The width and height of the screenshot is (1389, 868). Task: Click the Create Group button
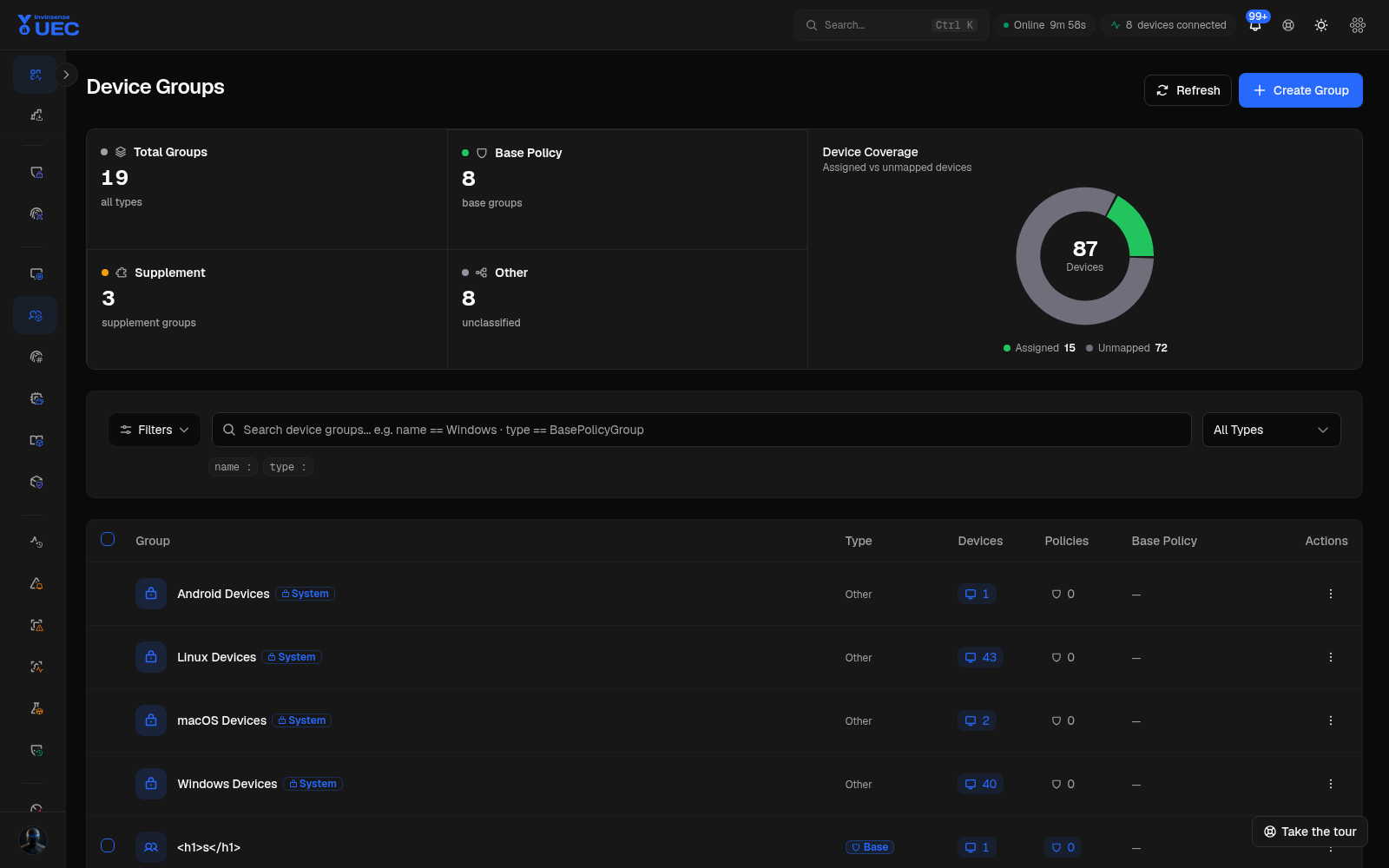(1300, 90)
